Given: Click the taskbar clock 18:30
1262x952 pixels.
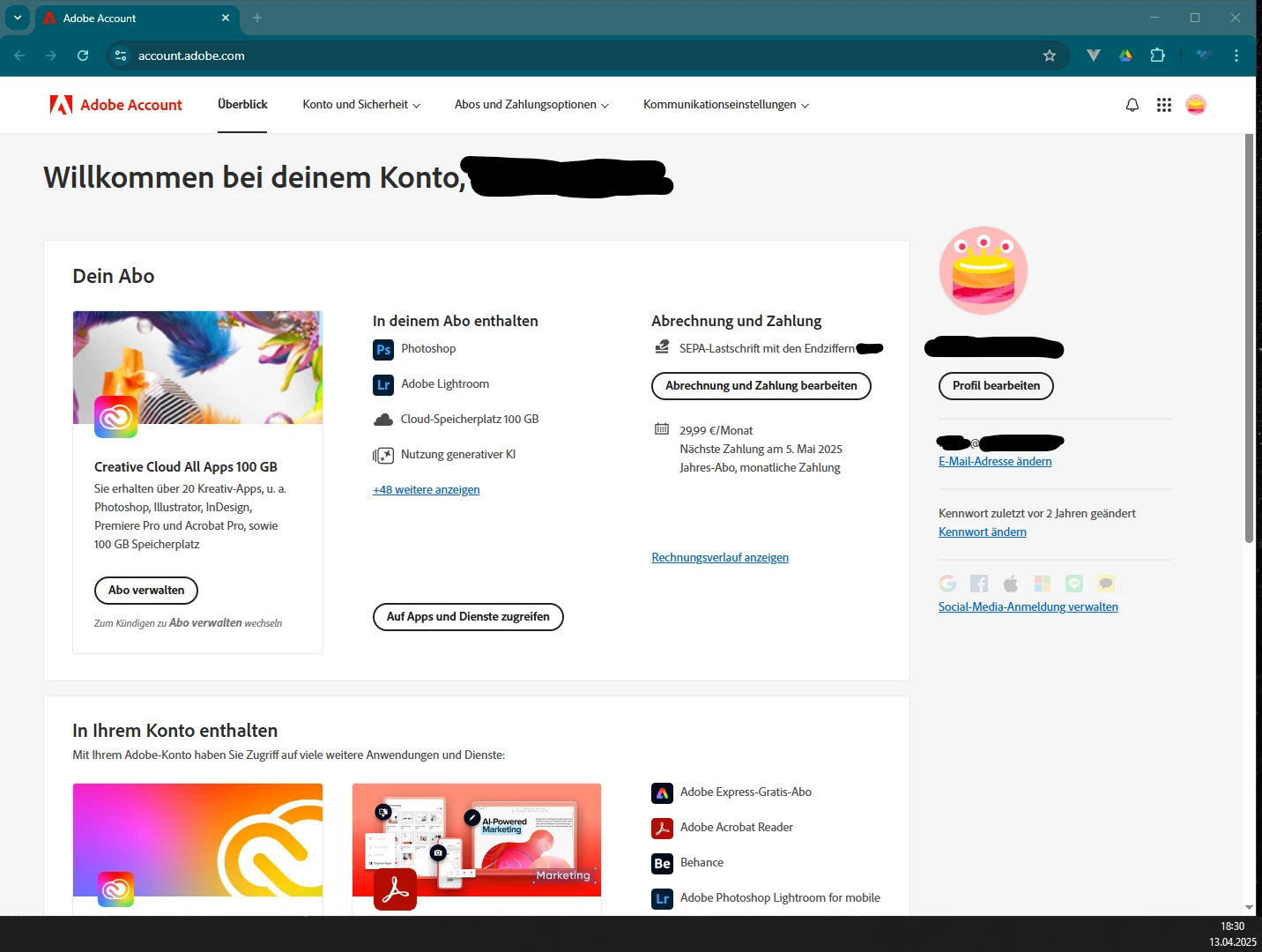Looking at the screenshot, I should (1232, 926).
